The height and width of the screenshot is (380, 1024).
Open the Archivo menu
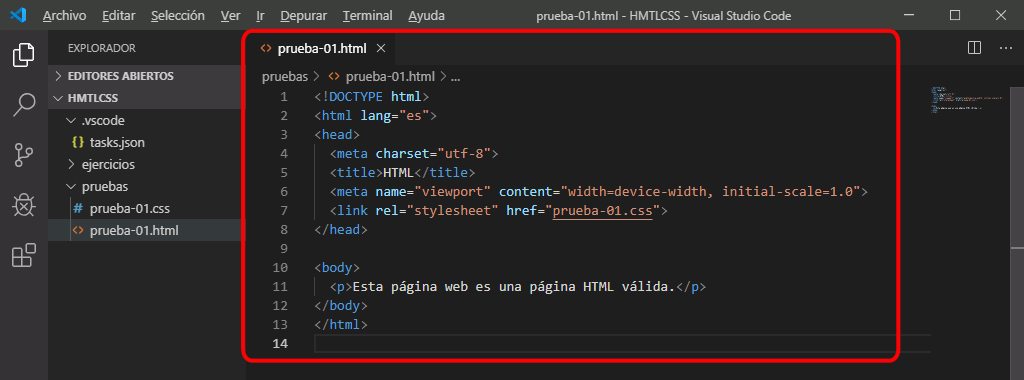coord(65,15)
